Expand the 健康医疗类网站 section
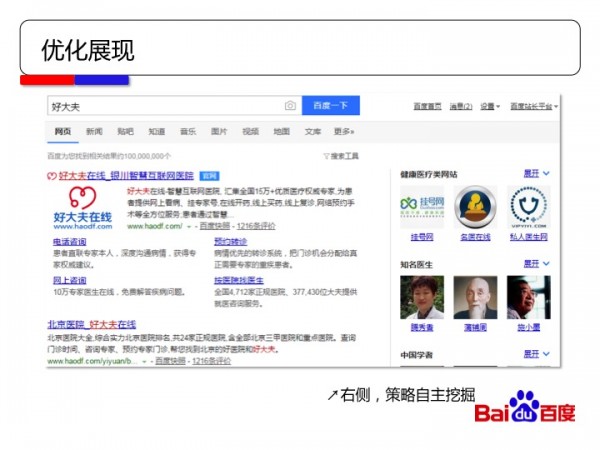This screenshot has height=450, width=600. click(537, 173)
